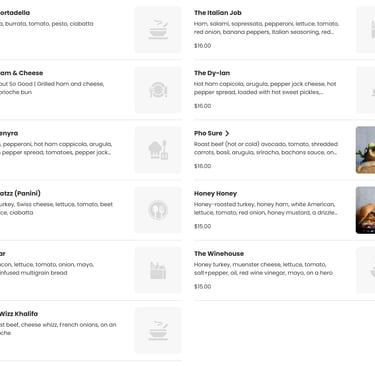Click the round fork-and-spoon icon beside Panini item

(x=158, y=210)
